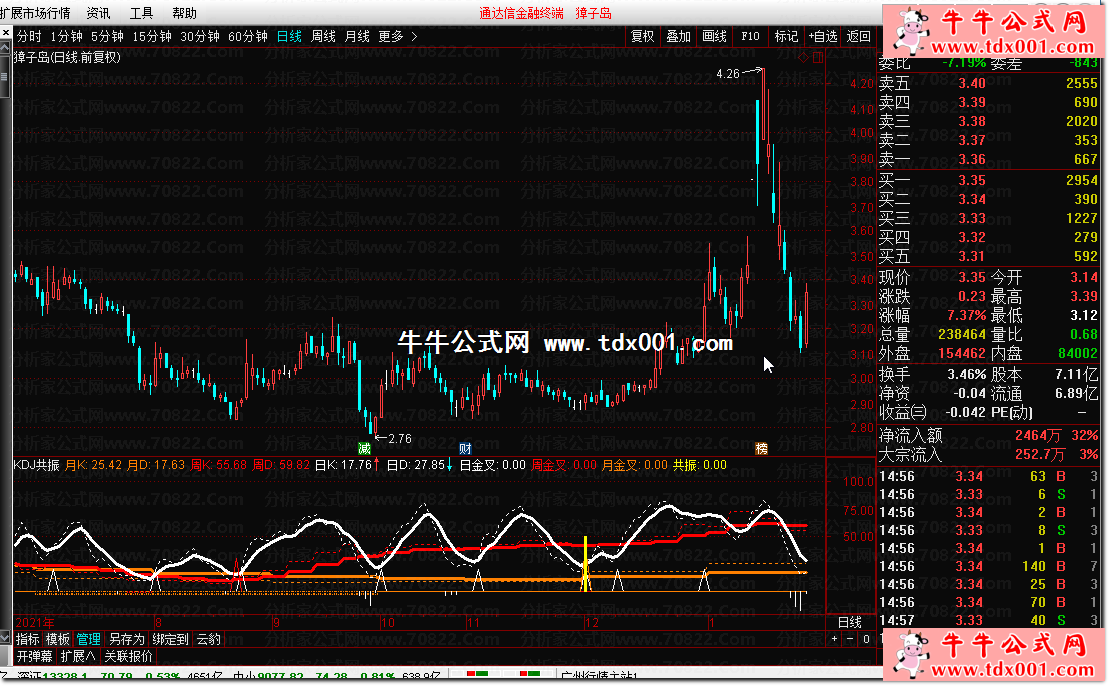This screenshot has width=1110, height=686.
Task: Click the 2.76 low price label
Action: pyautogui.click(x=400, y=439)
